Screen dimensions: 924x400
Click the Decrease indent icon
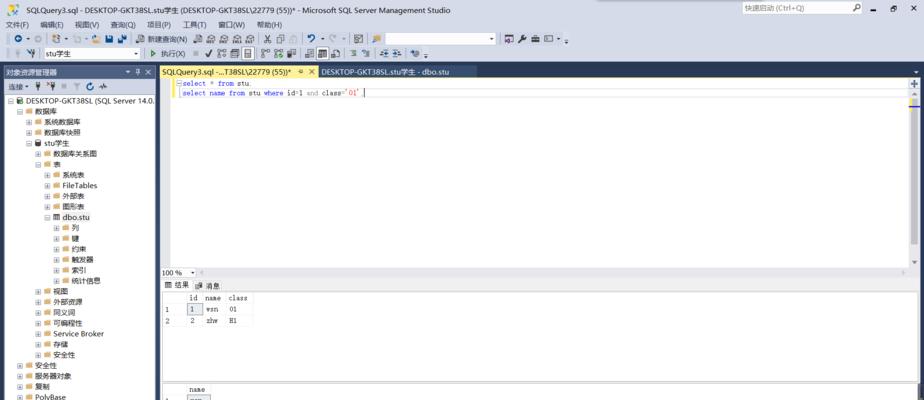point(384,54)
